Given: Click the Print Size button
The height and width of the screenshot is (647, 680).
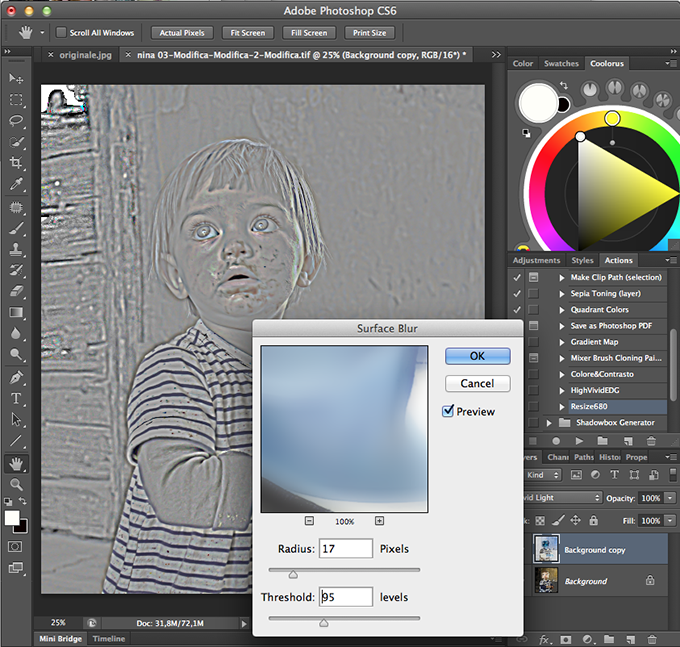Looking at the screenshot, I should click(x=369, y=33).
